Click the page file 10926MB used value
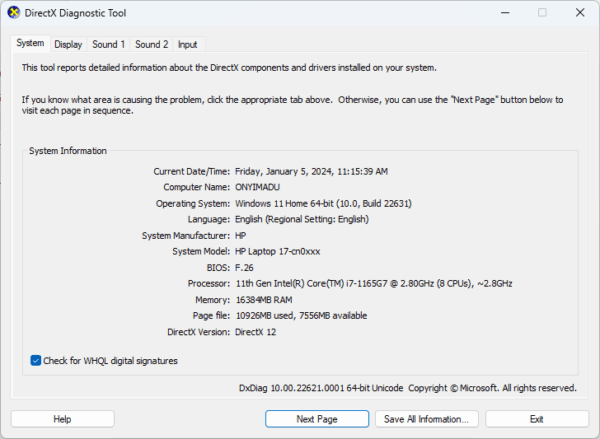 click(x=264, y=316)
